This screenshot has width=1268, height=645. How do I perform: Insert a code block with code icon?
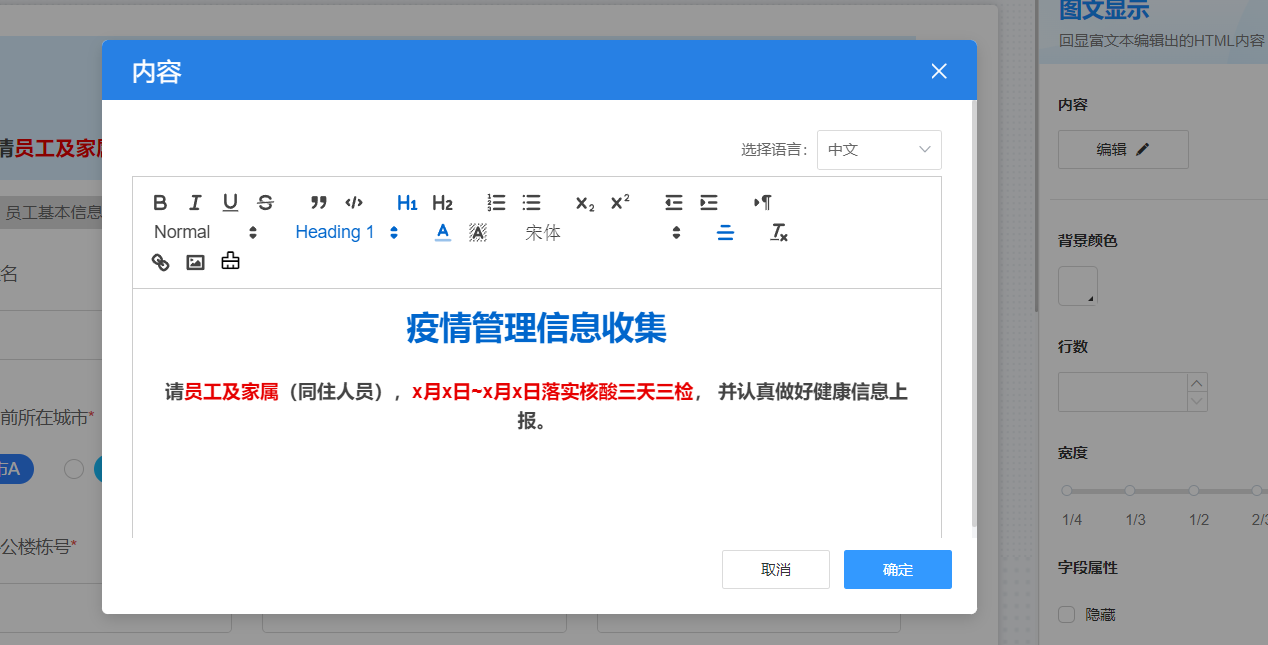[x=353, y=203]
